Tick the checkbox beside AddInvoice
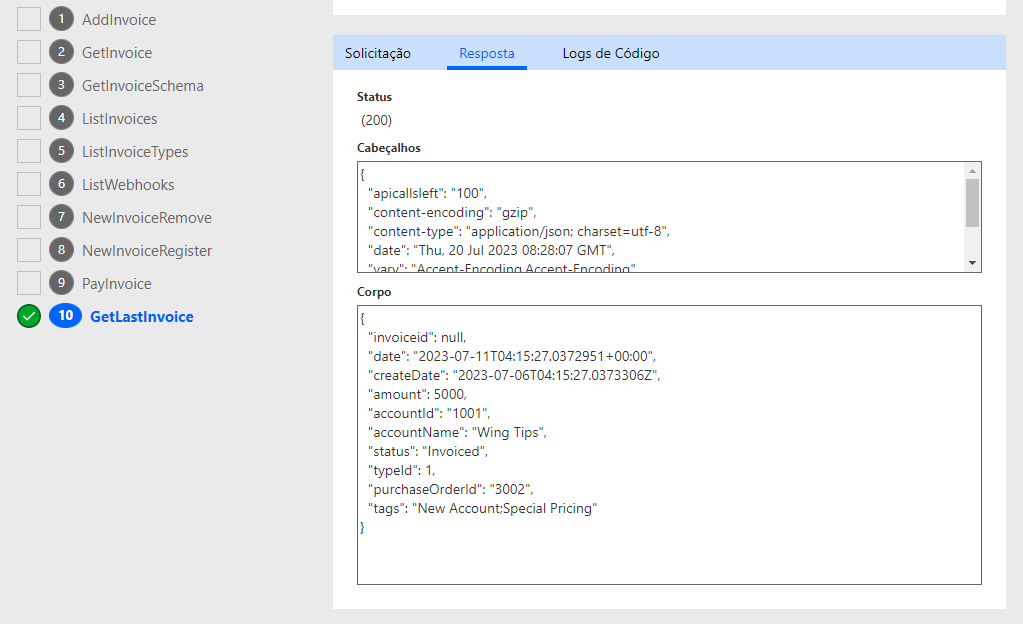This screenshot has height=624, width=1023. click(29, 19)
